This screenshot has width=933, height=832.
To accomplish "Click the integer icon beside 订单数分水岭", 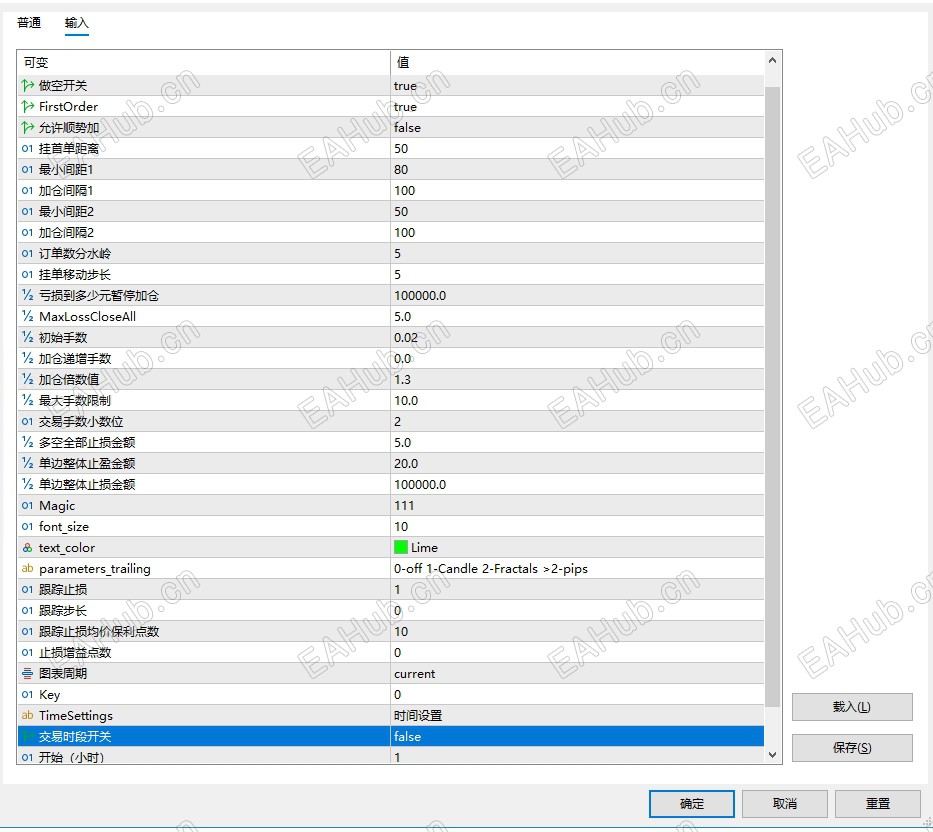I will (27, 254).
